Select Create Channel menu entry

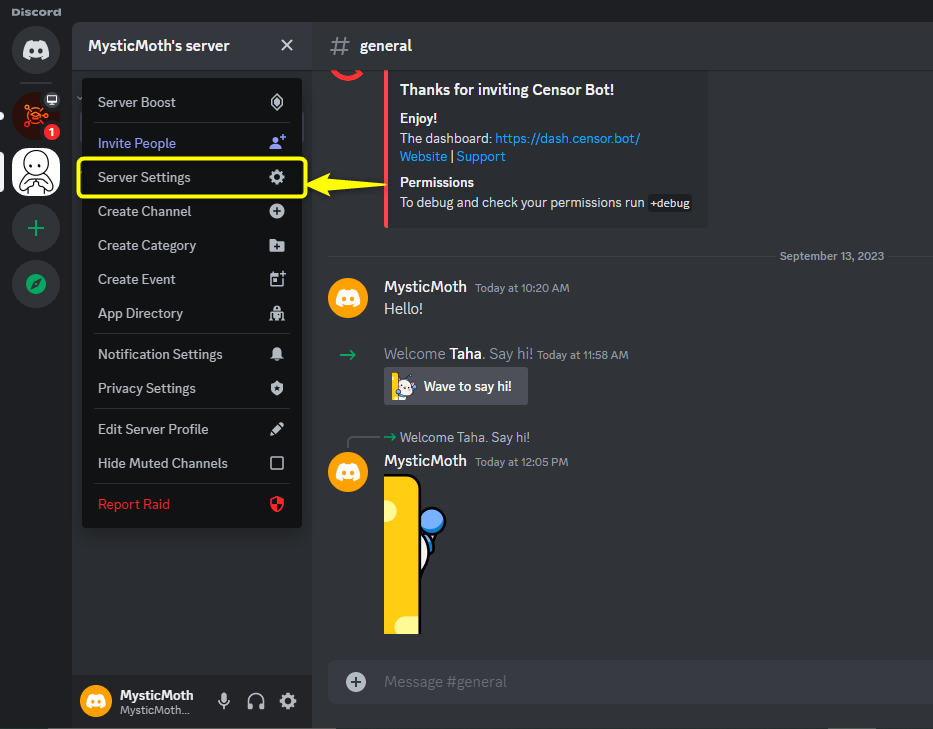[x=192, y=211]
